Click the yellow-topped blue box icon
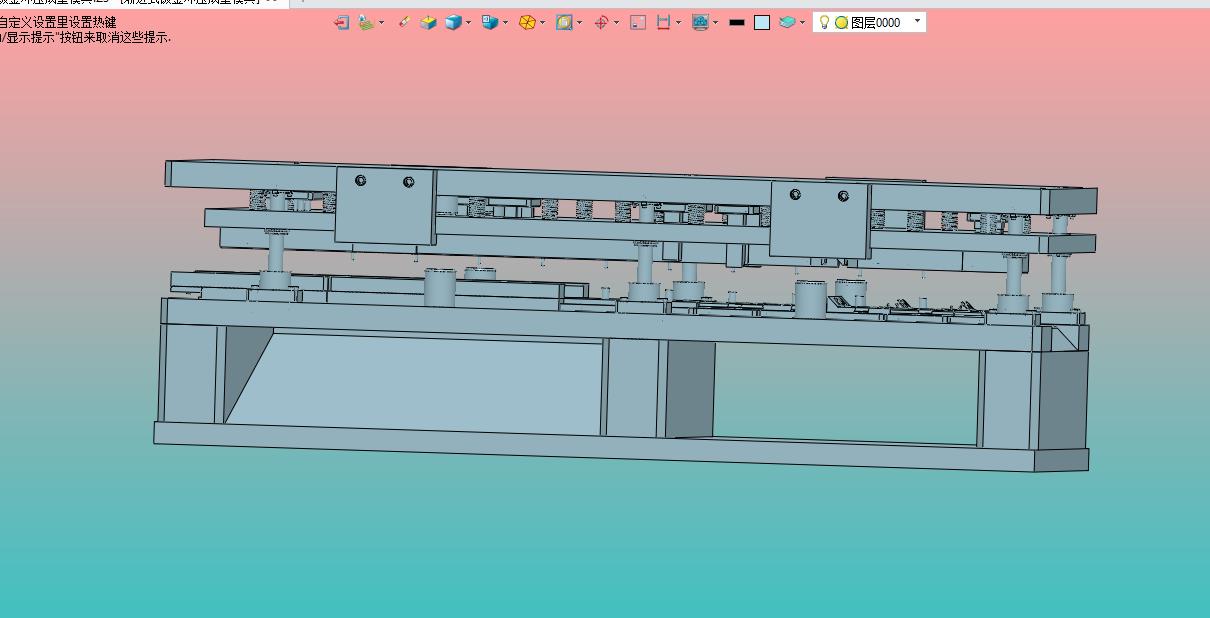 (428, 22)
